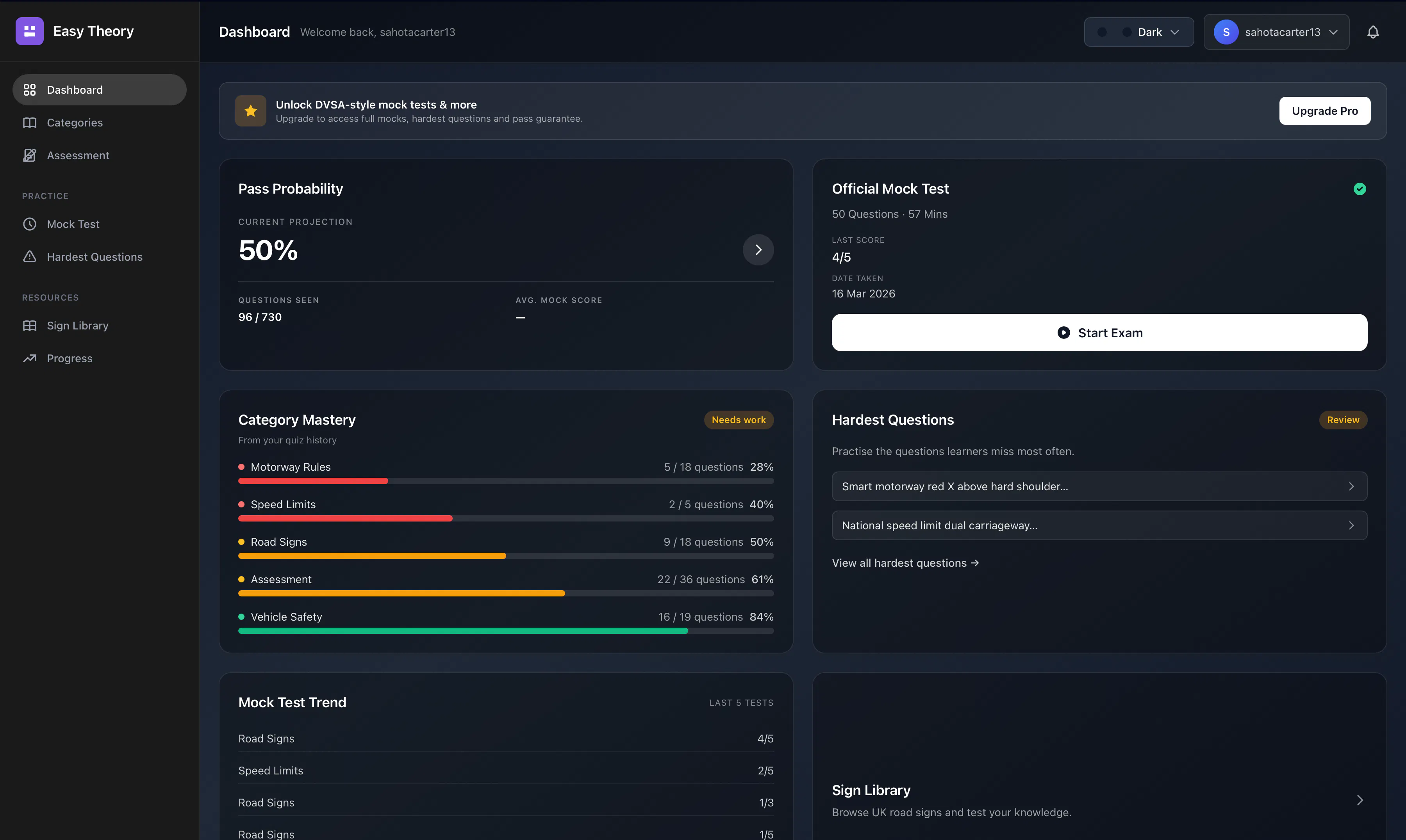
Task: Follow the View all hardest questions link
Action: 905,563
